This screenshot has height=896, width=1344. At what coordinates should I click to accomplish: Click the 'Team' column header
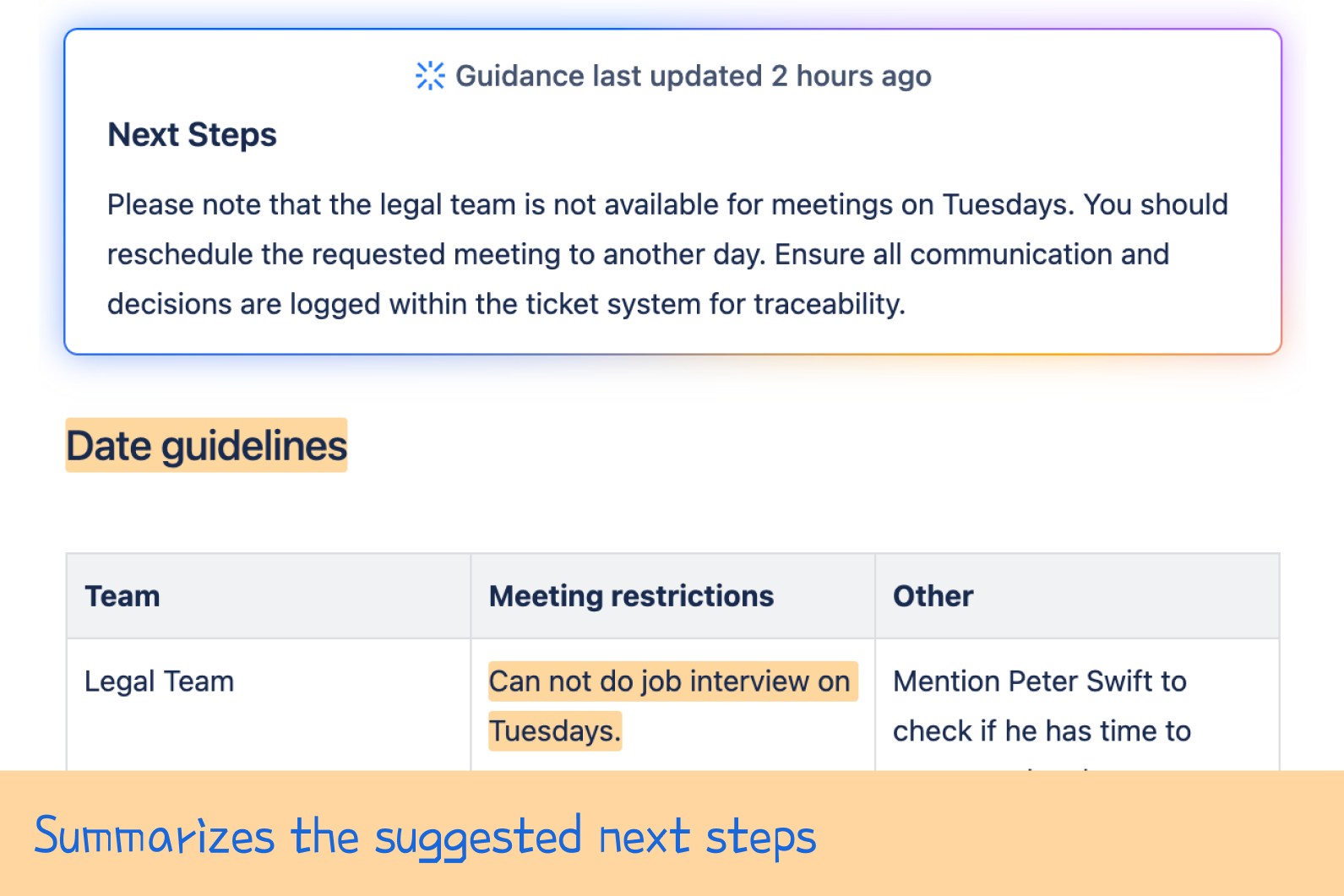point(122,596)
